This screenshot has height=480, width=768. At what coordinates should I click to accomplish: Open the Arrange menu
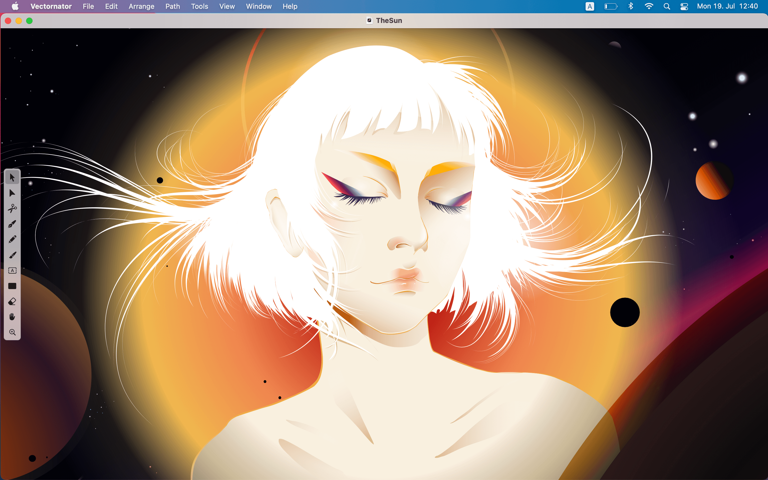[x=142, y=6]
